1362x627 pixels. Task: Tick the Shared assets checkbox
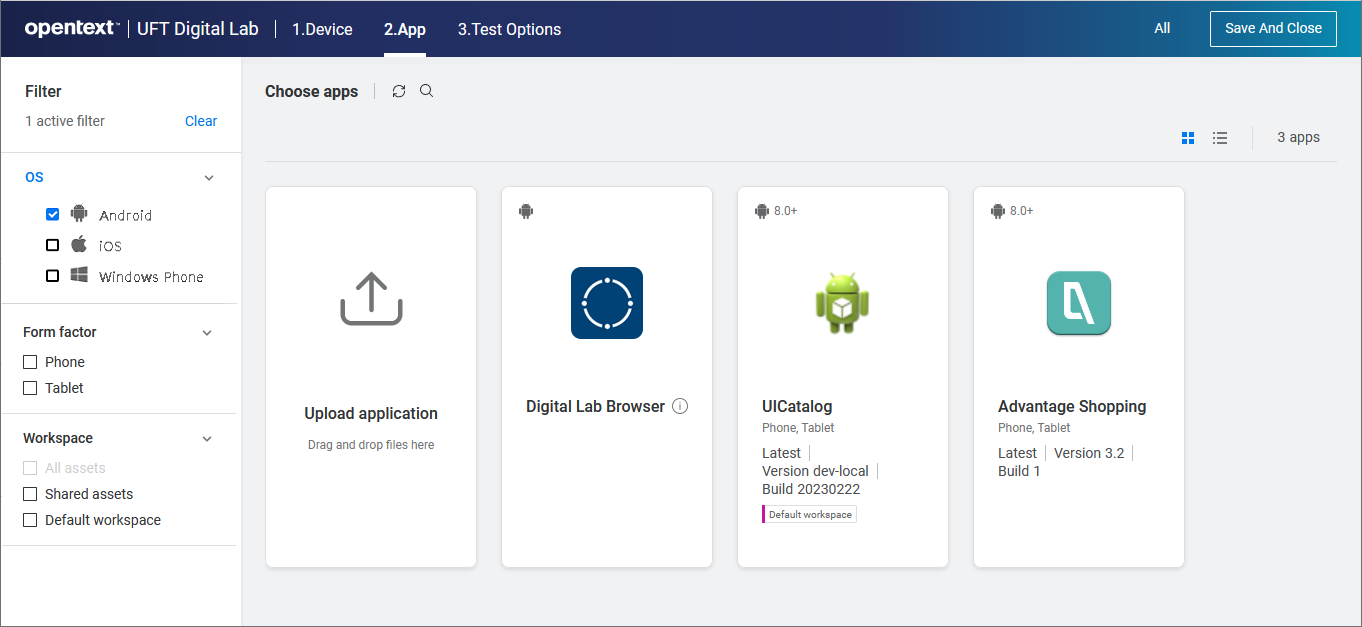(x=30, y=494)
